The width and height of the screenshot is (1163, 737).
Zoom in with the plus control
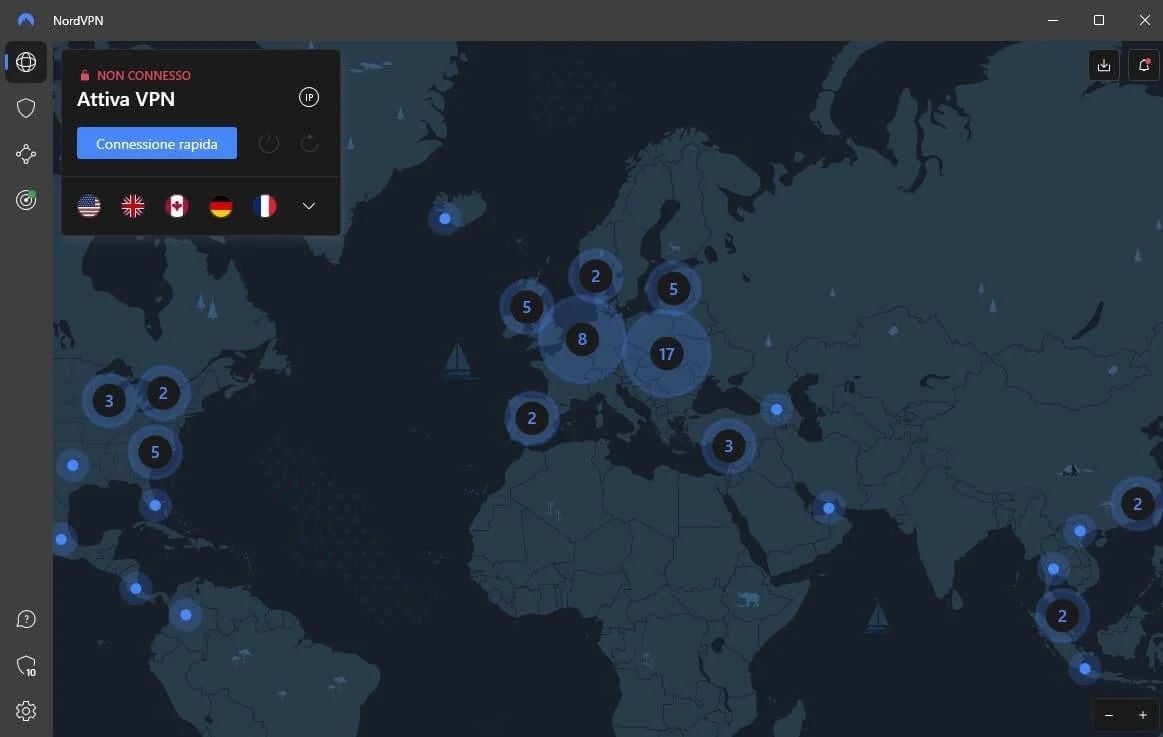[1141, 715]
